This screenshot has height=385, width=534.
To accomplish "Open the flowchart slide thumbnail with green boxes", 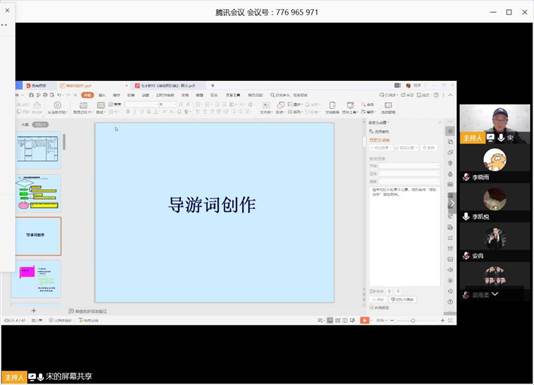I will pyautogui.click(x=38, y=193).
